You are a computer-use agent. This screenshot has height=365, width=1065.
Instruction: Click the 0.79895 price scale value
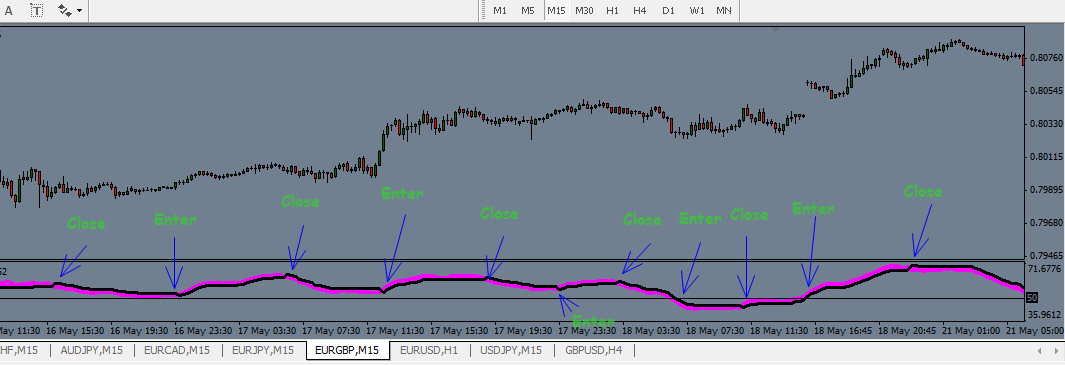pos(1046,190)
